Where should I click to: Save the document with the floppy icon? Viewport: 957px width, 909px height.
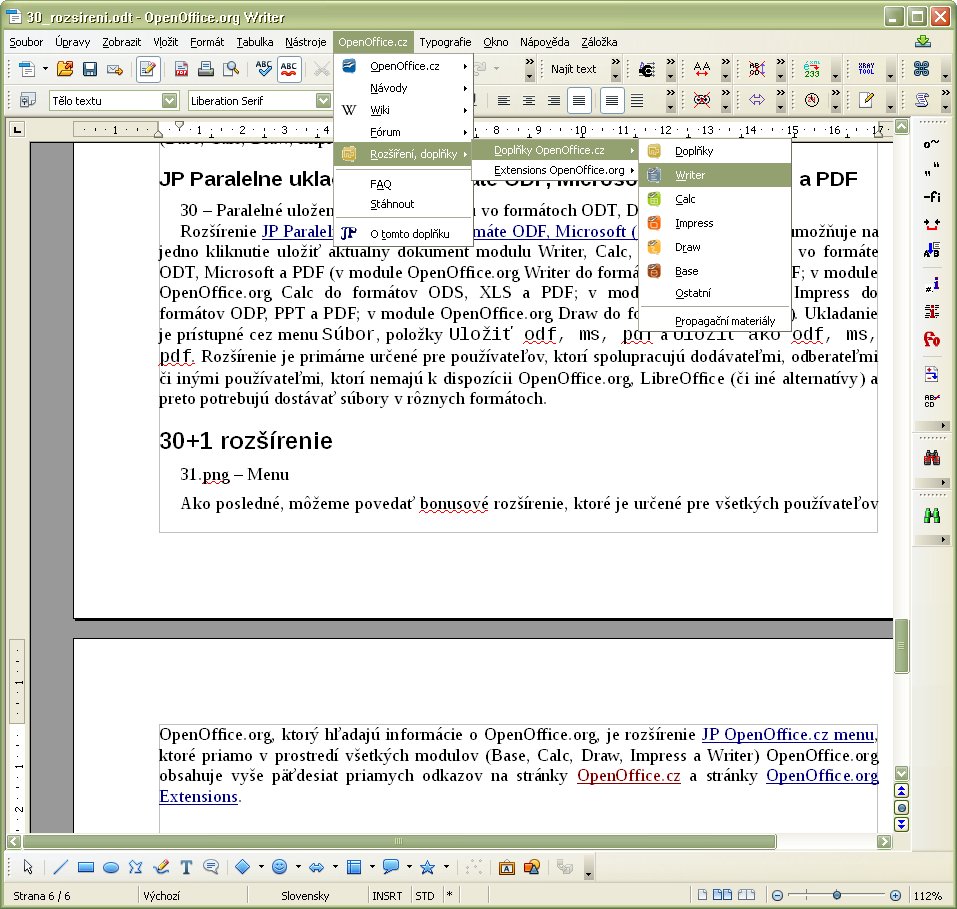[90, 69]
